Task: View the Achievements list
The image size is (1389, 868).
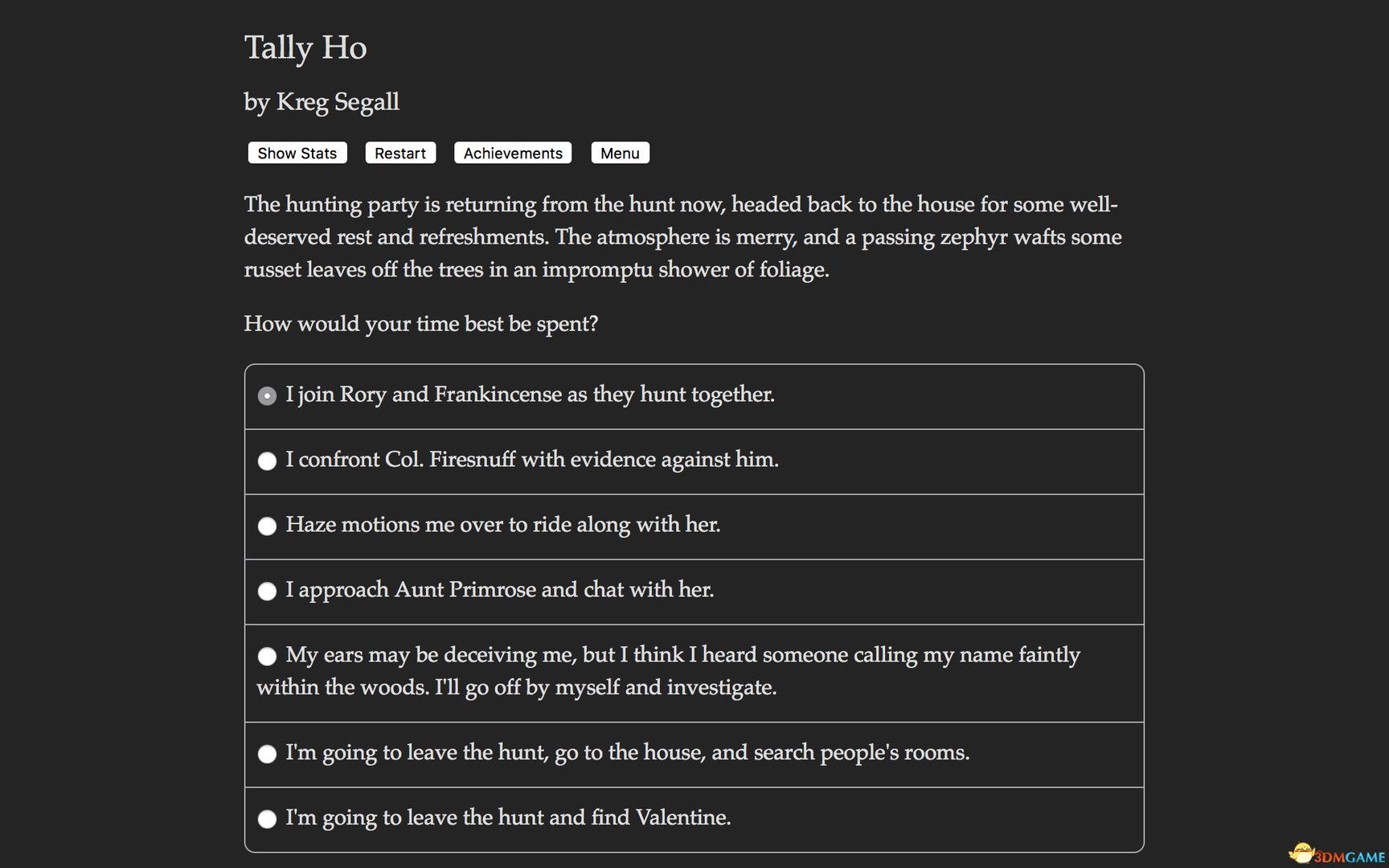Action: (x=512, y=153)
